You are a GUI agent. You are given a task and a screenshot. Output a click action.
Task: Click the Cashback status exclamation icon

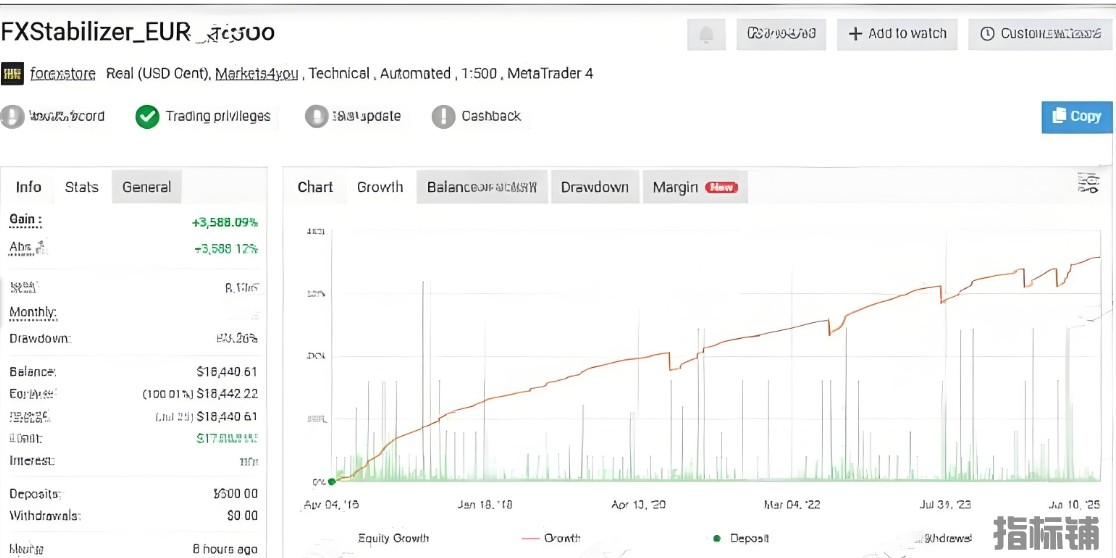pyautogui.click(x=443, y=117)
